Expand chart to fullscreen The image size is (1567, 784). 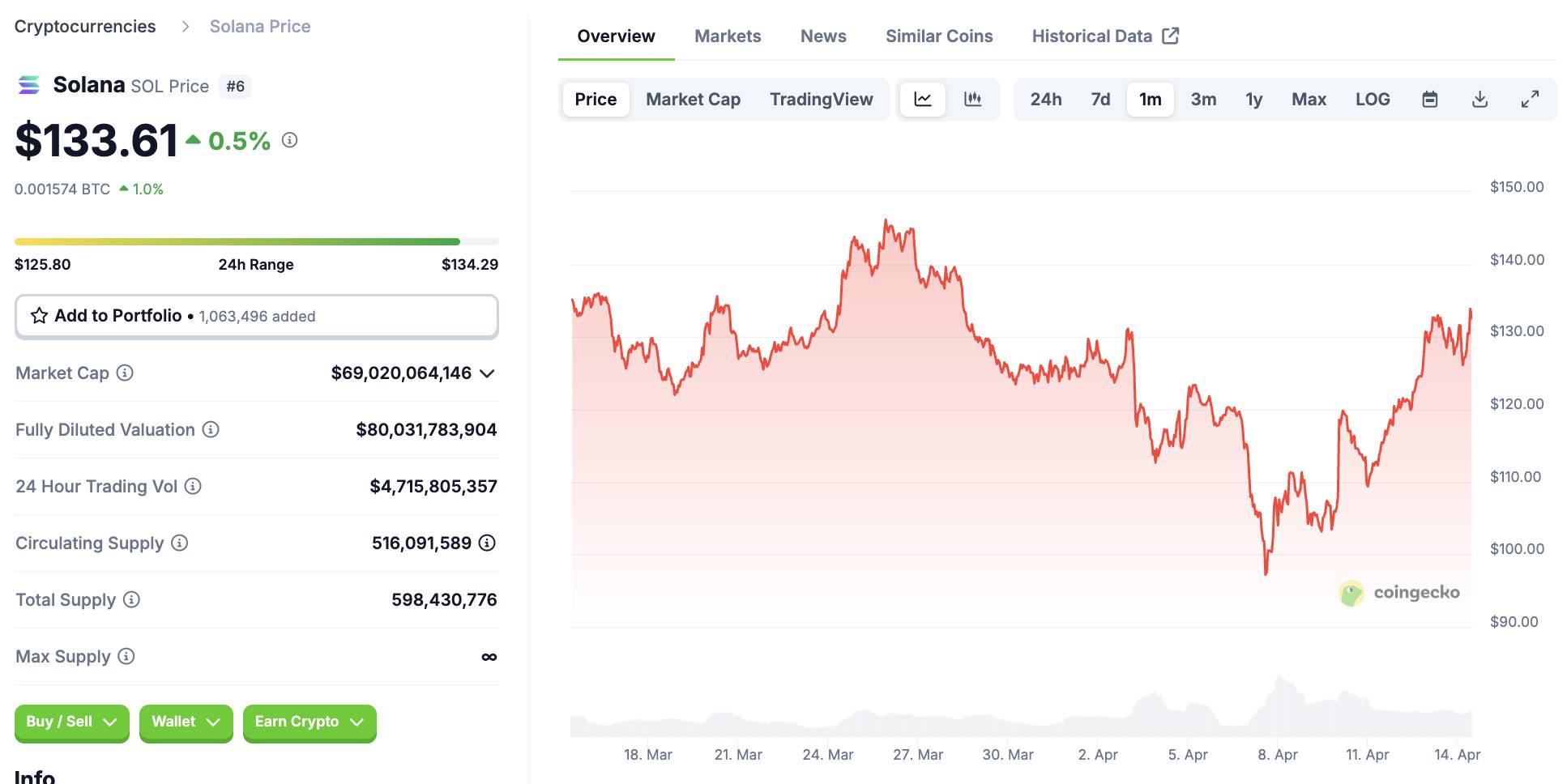pyautogui.click(x=1530, y=100)
